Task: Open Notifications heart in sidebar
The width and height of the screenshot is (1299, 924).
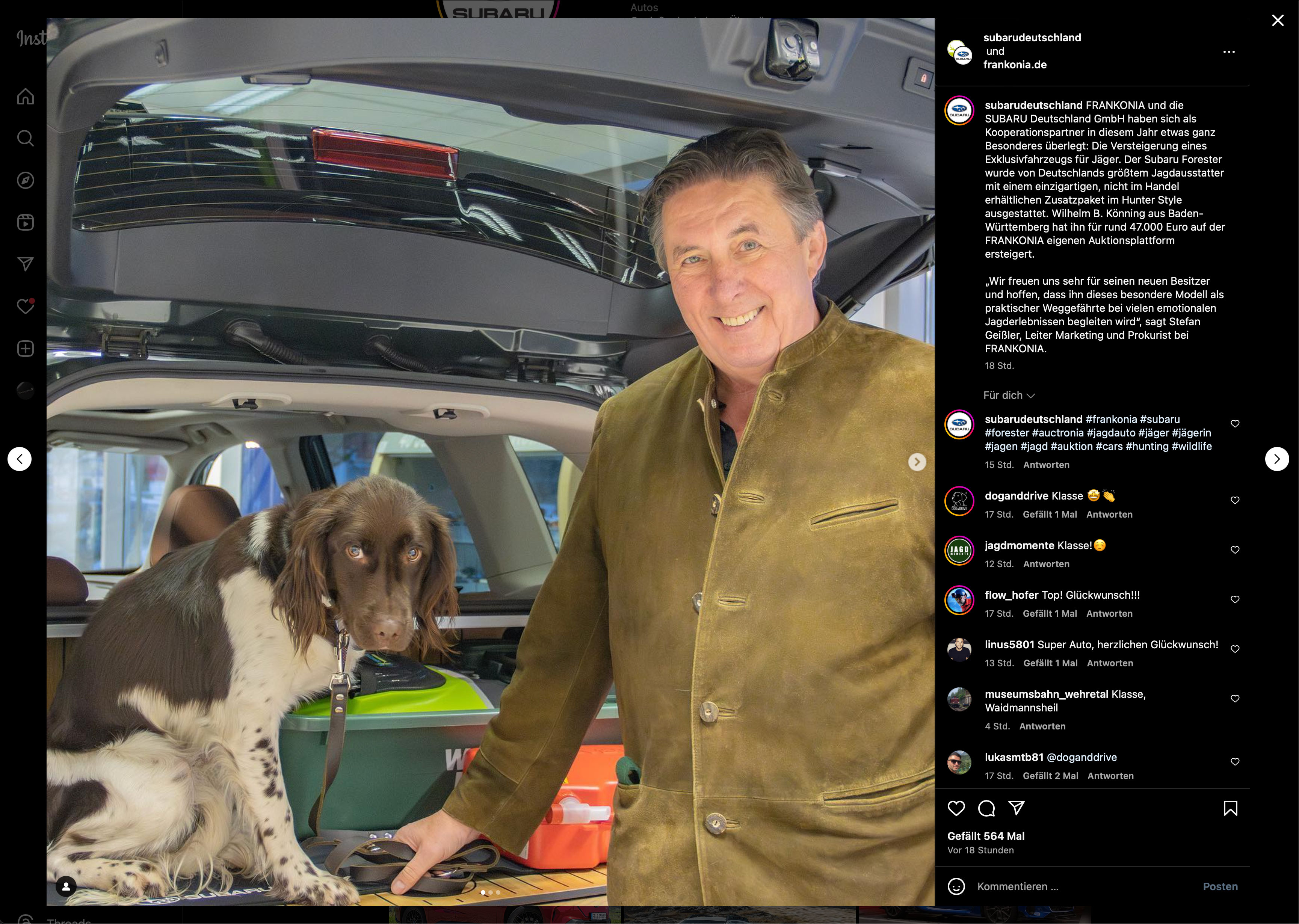Action: coord(25,306)
